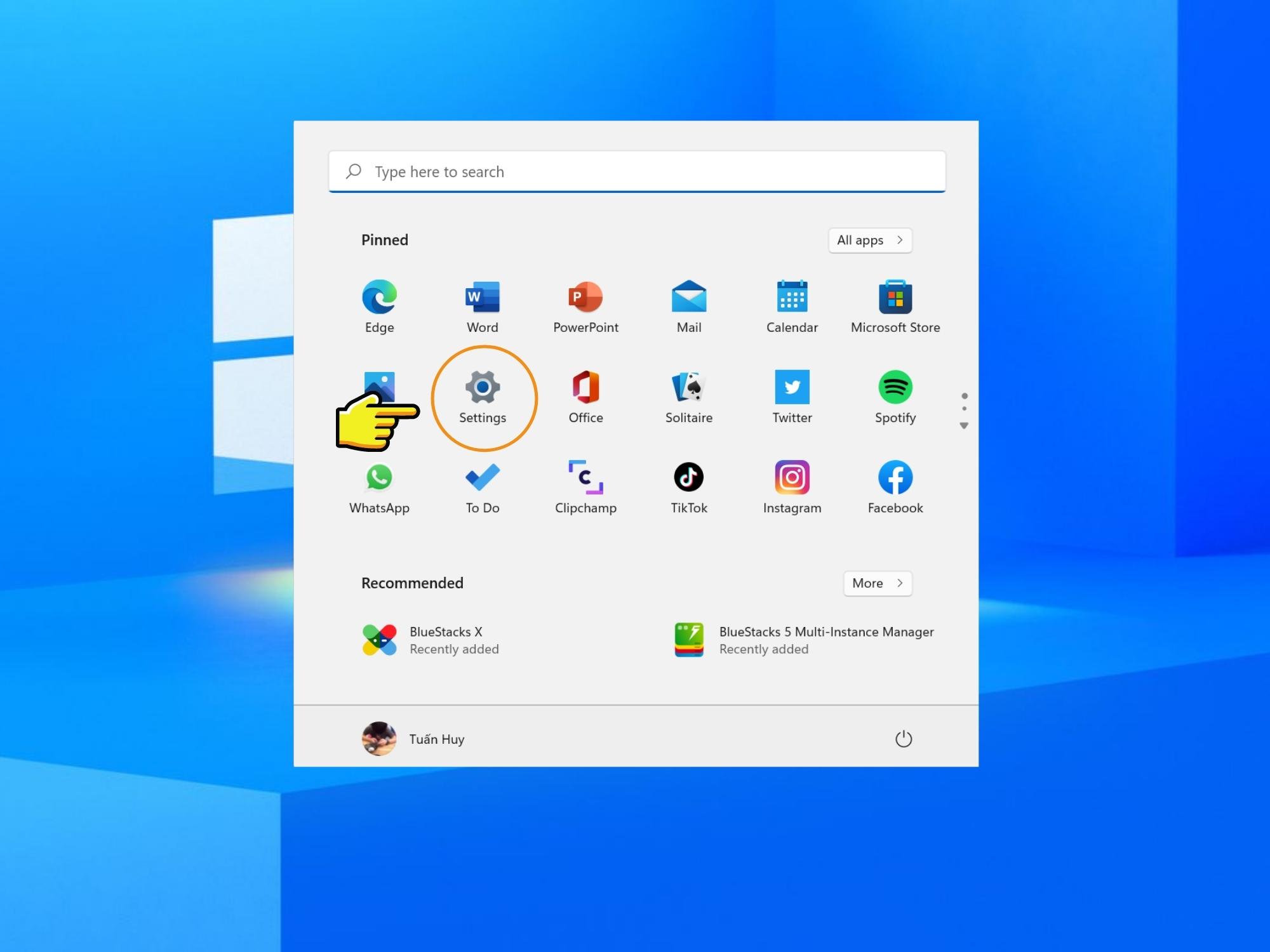
Task: Open the Calendar app
Action: click(x=792, y=305)
